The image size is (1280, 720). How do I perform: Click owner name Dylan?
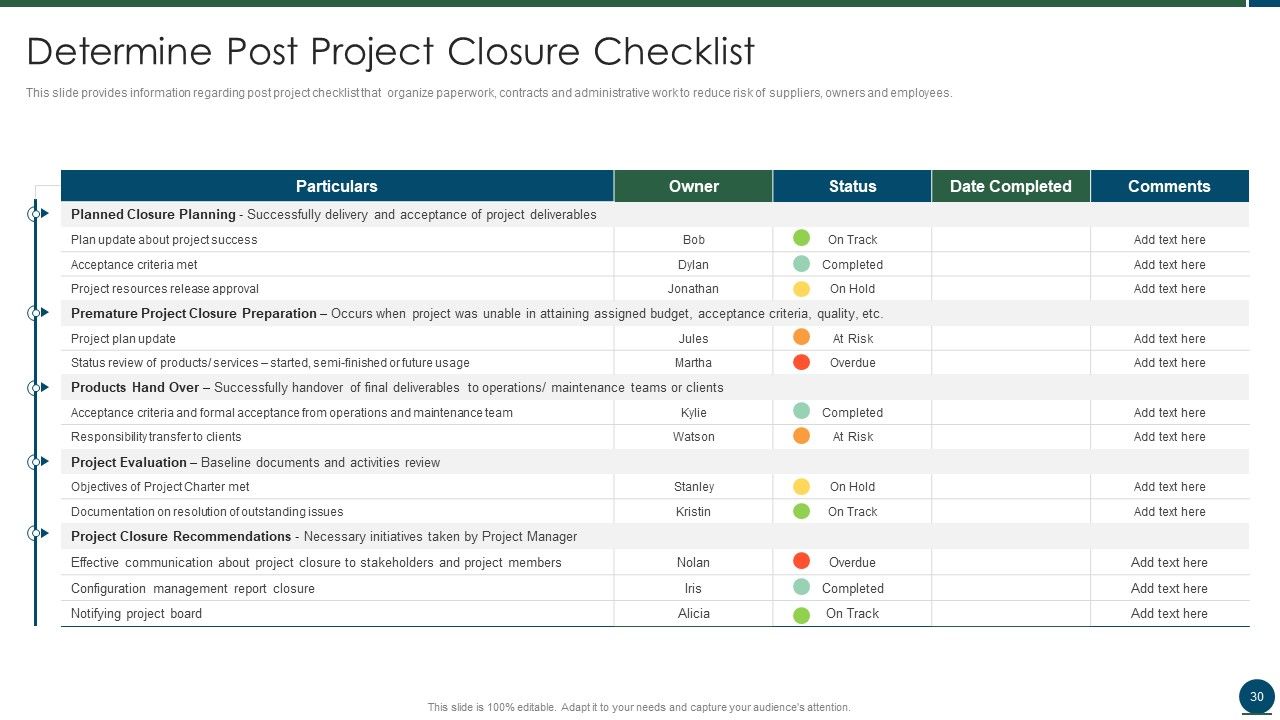point(693,265)
